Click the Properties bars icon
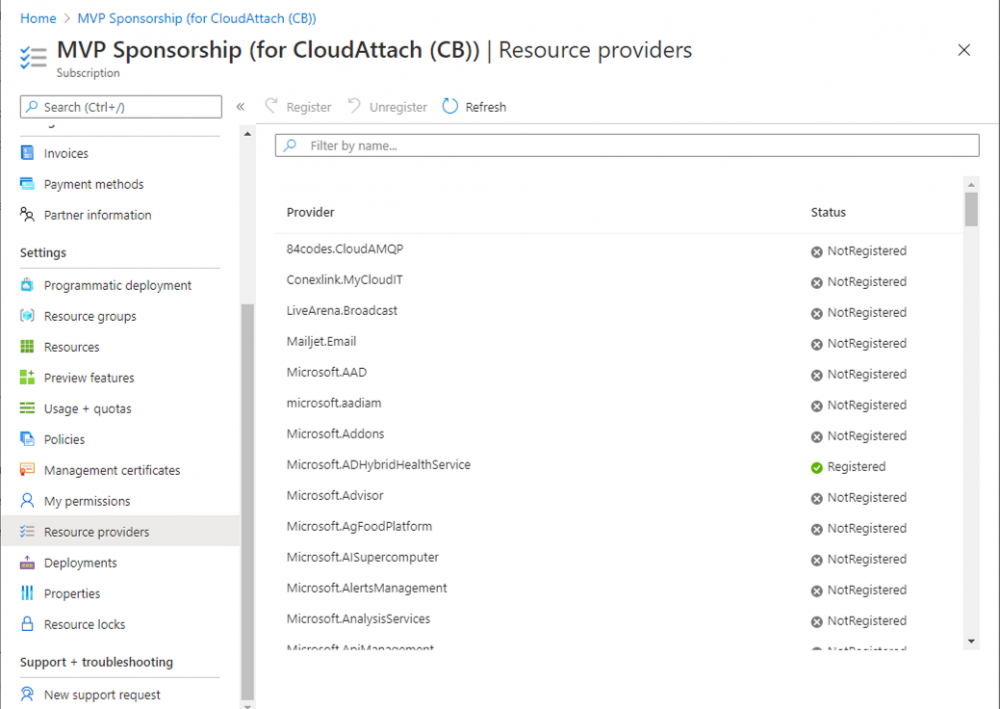Viewport: 1000px width, 709px height. (x=27, y=593)
